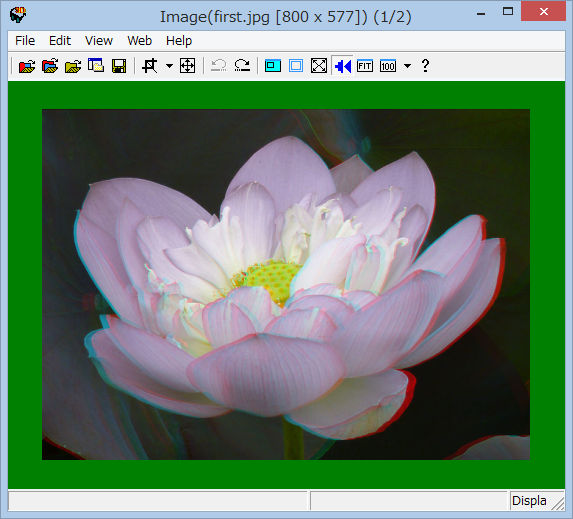573x519 pixels.
Task: Click the 100 percent zoom button
Action: point(388,66)
